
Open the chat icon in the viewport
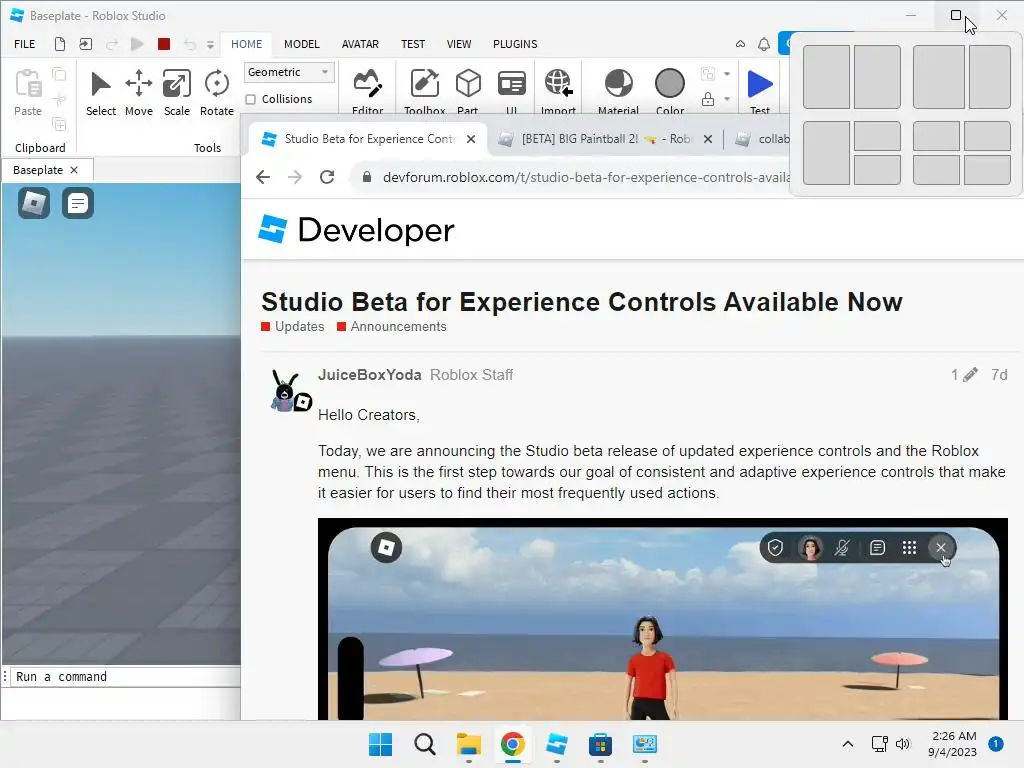tap(78, 203)
